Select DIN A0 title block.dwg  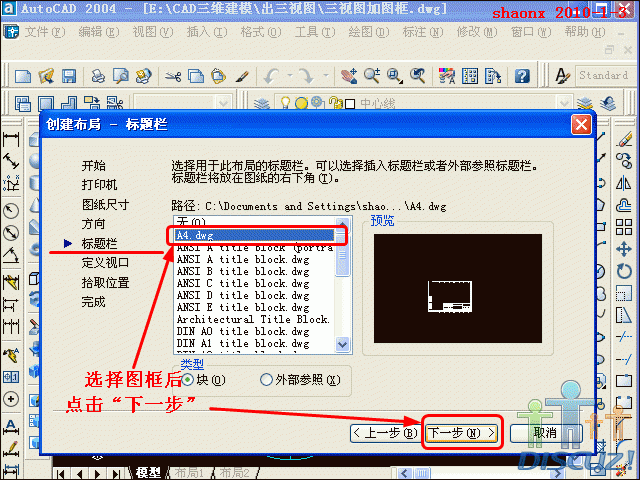255,331
